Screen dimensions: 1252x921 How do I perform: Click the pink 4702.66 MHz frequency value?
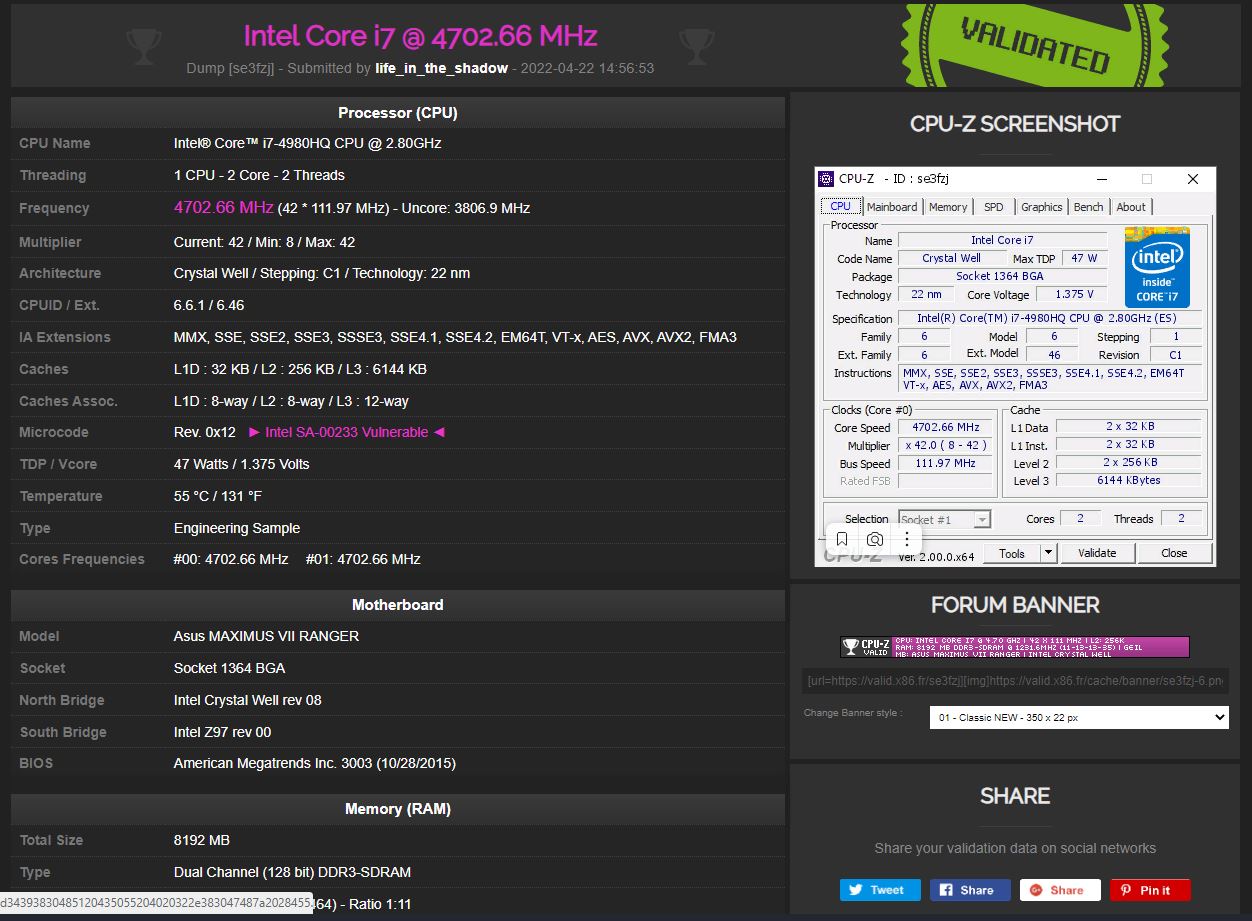tap(223, 207)
